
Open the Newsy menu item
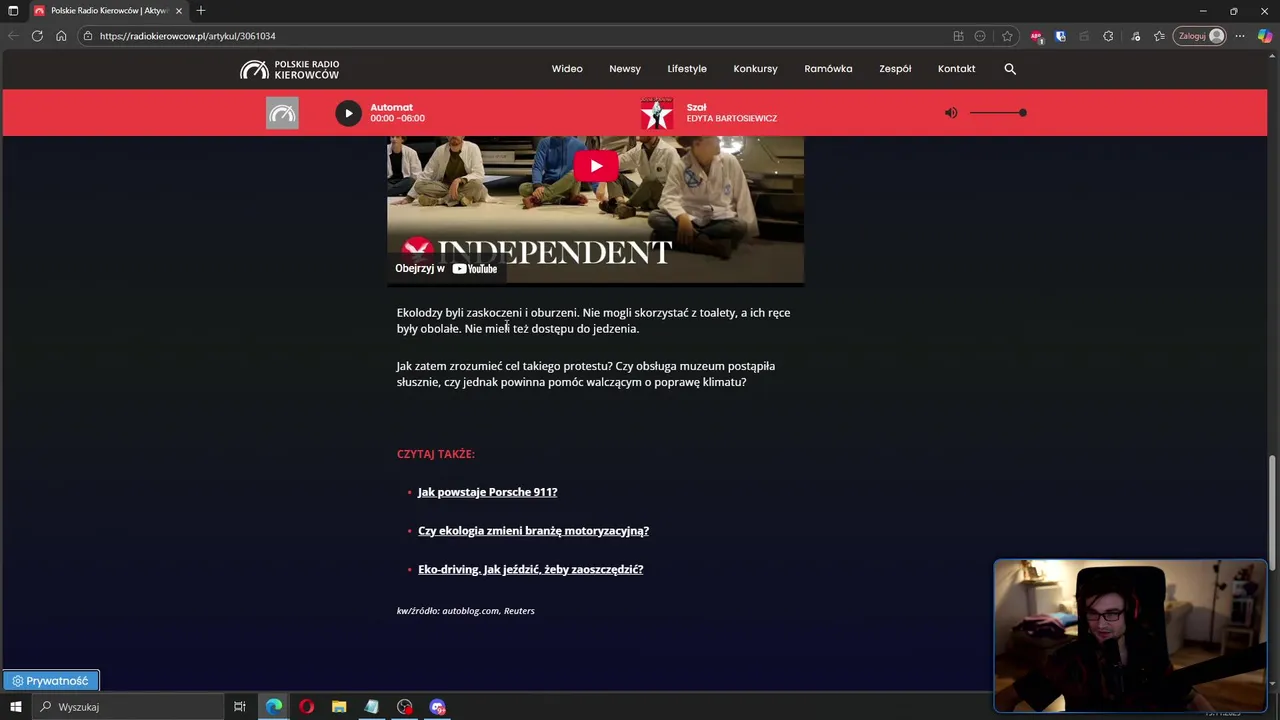click(625, 69)
